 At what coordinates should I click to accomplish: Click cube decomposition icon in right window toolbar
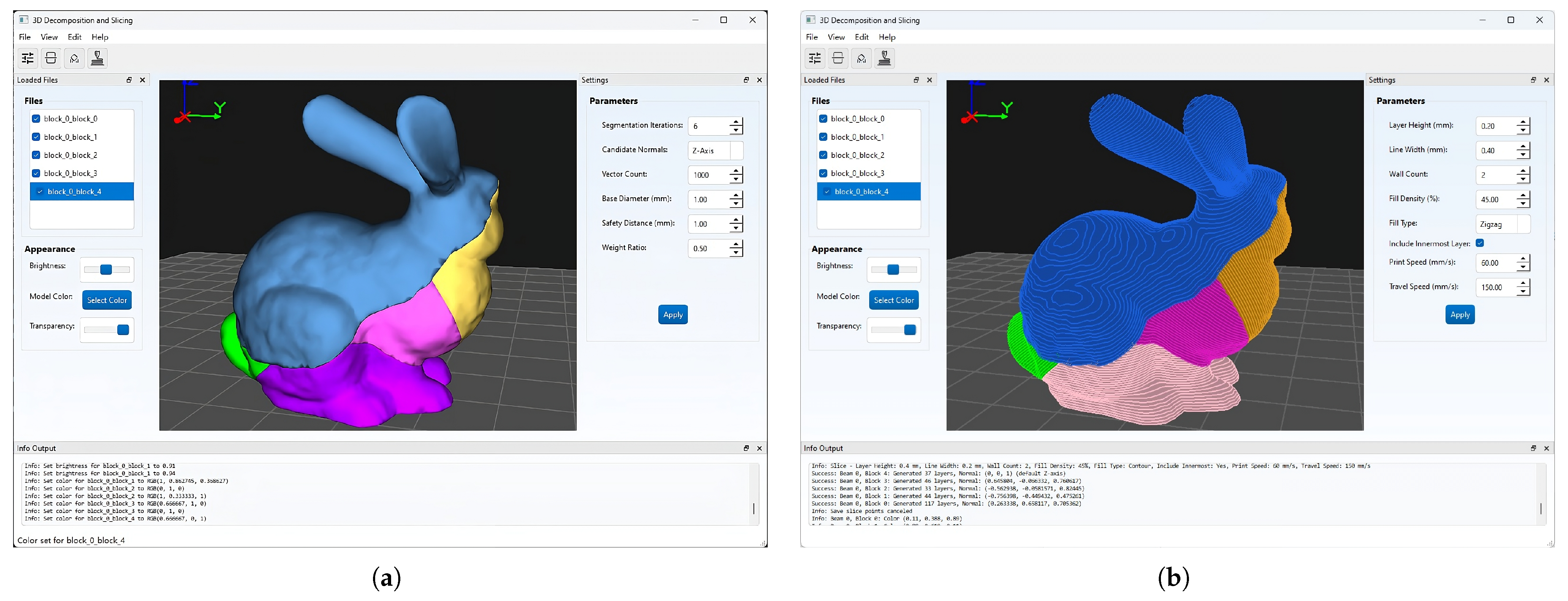click(861, 59)
